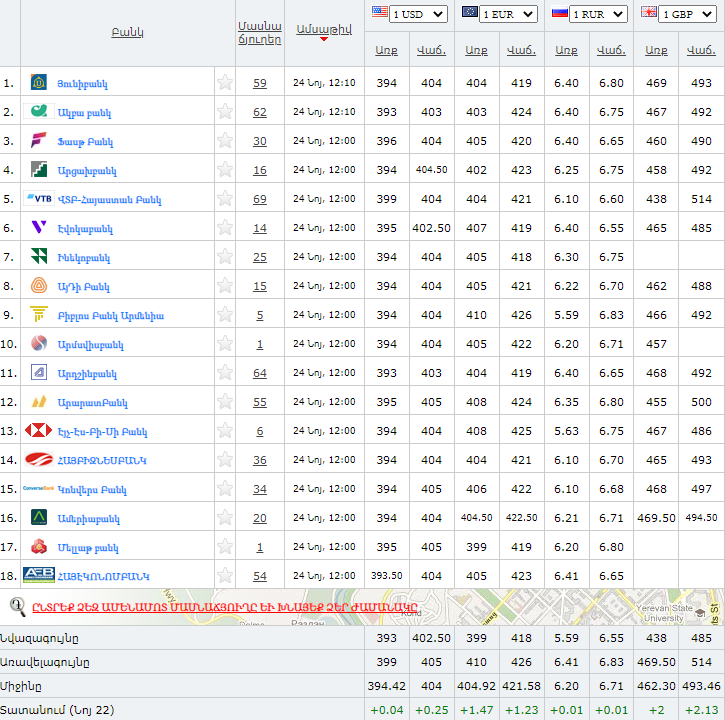This screenshot has width=725, height=720.
Task: Open the Էյչ-Էս-Բի-Սի Բանկ link
Action: [x=102, y=432]
